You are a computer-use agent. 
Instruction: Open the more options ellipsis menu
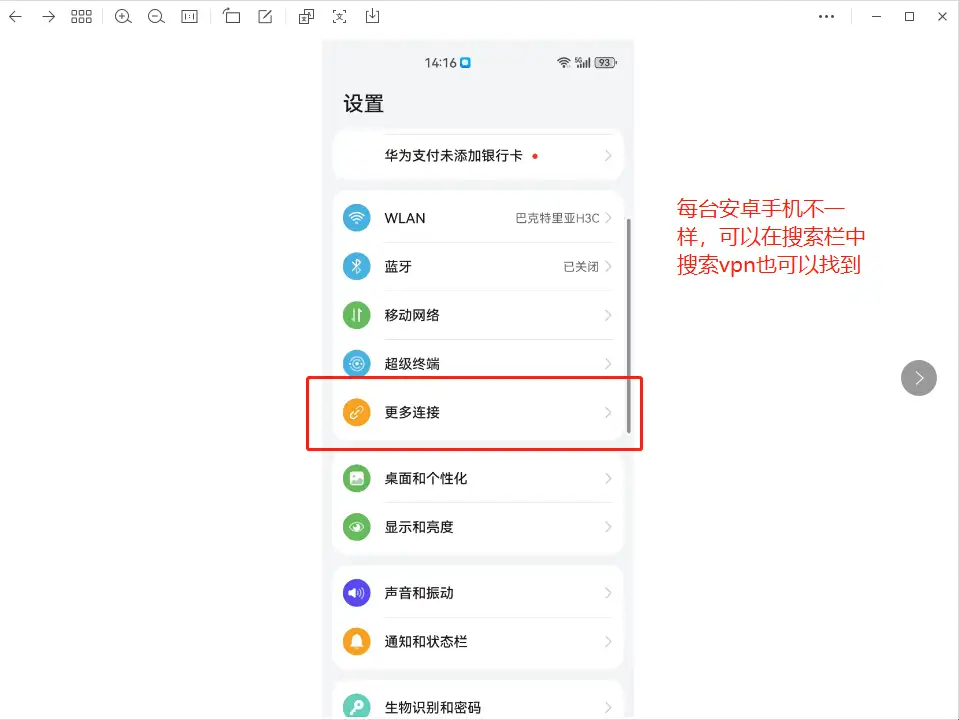826,17
